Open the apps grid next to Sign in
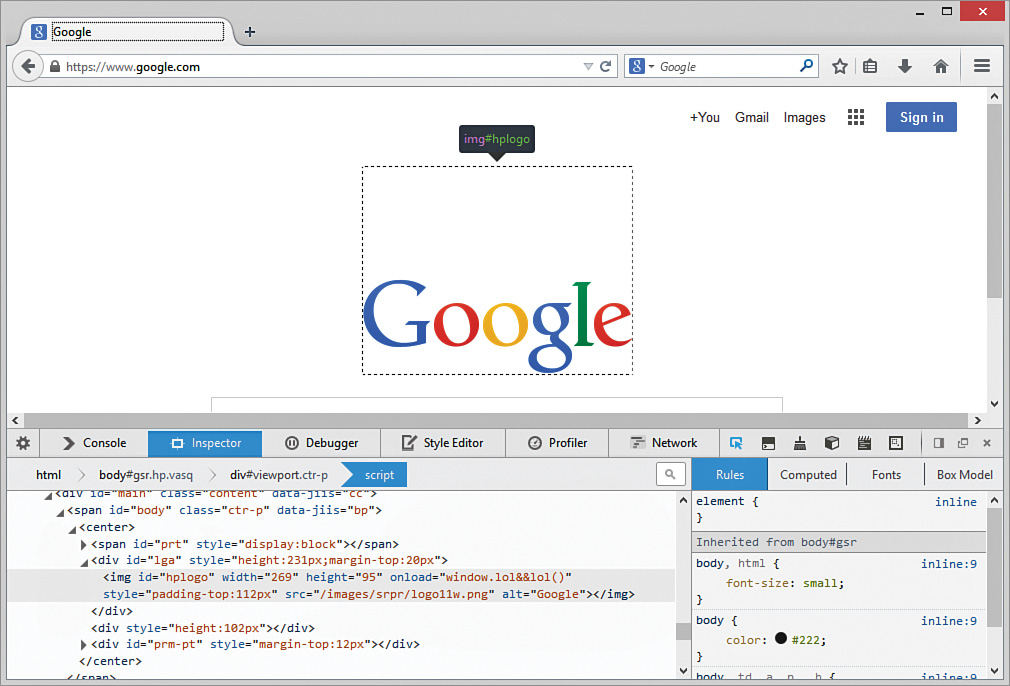This screenshot has height=686, width=1010. 856,117
